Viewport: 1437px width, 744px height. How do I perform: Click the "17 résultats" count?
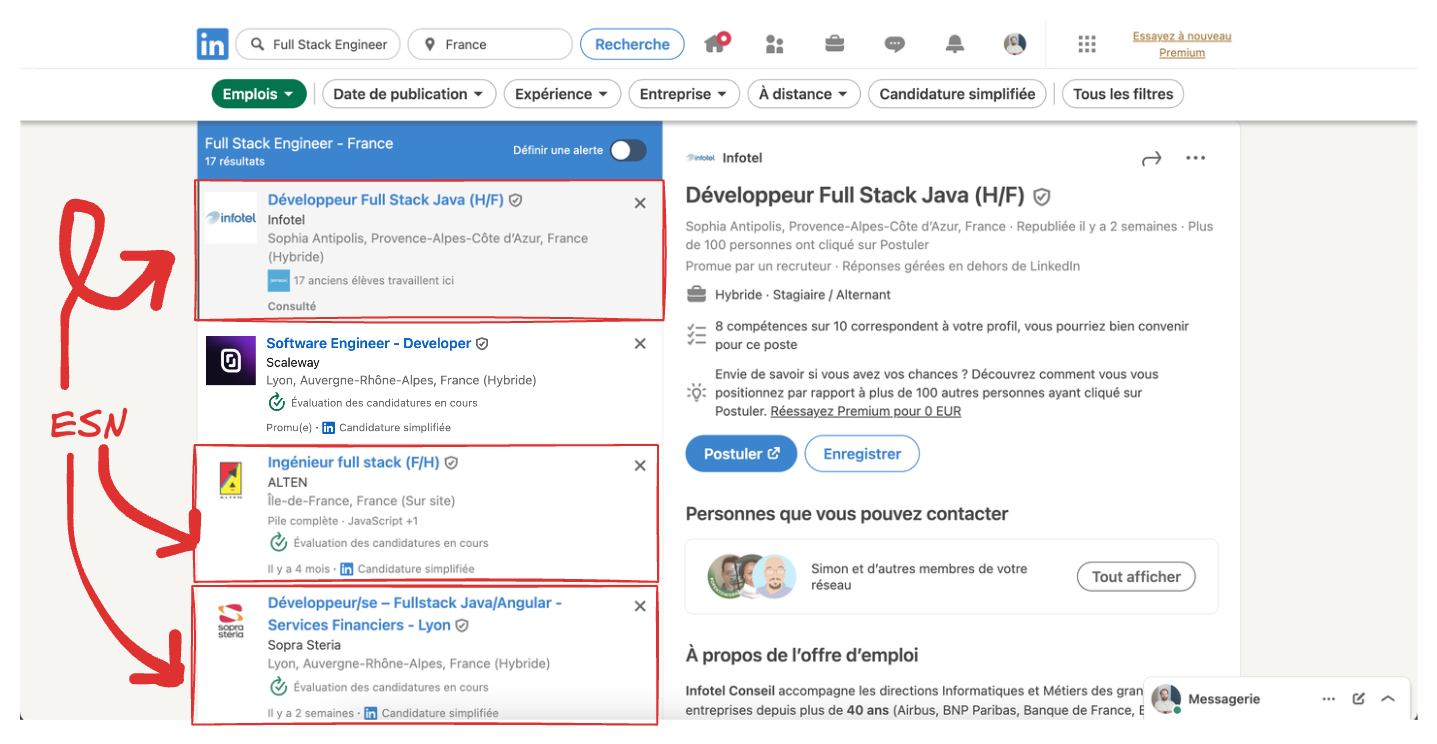(x=235, y=161)
